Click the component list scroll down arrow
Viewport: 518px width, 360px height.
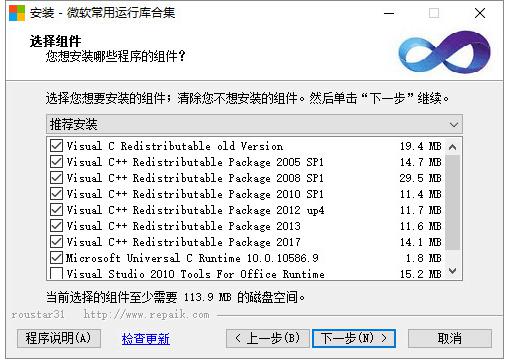pos(452,270)
